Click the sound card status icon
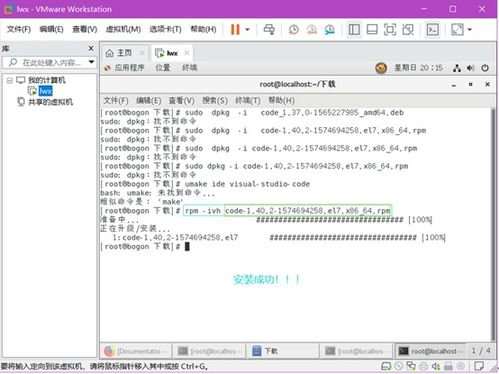The width and height of the screenshot is (499, 374). click(x=436, y=366)
